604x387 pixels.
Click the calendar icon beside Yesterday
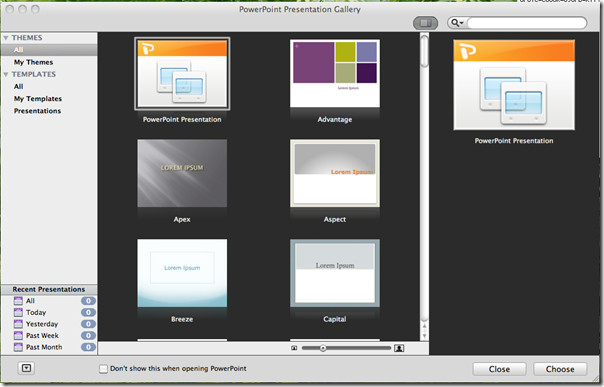point(18,324)
